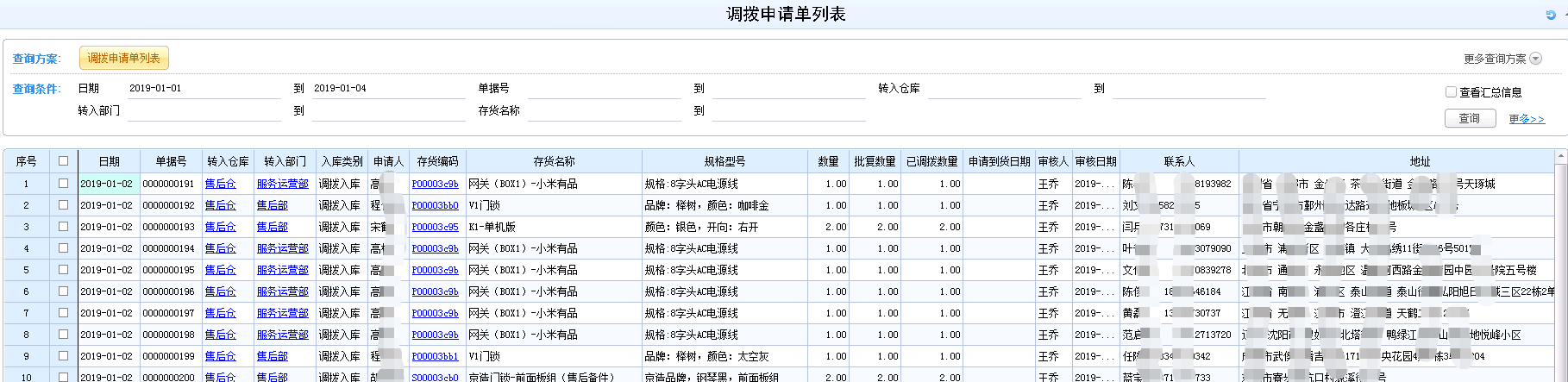Select the 调拨申请单列表 query scheme tab

123,58
